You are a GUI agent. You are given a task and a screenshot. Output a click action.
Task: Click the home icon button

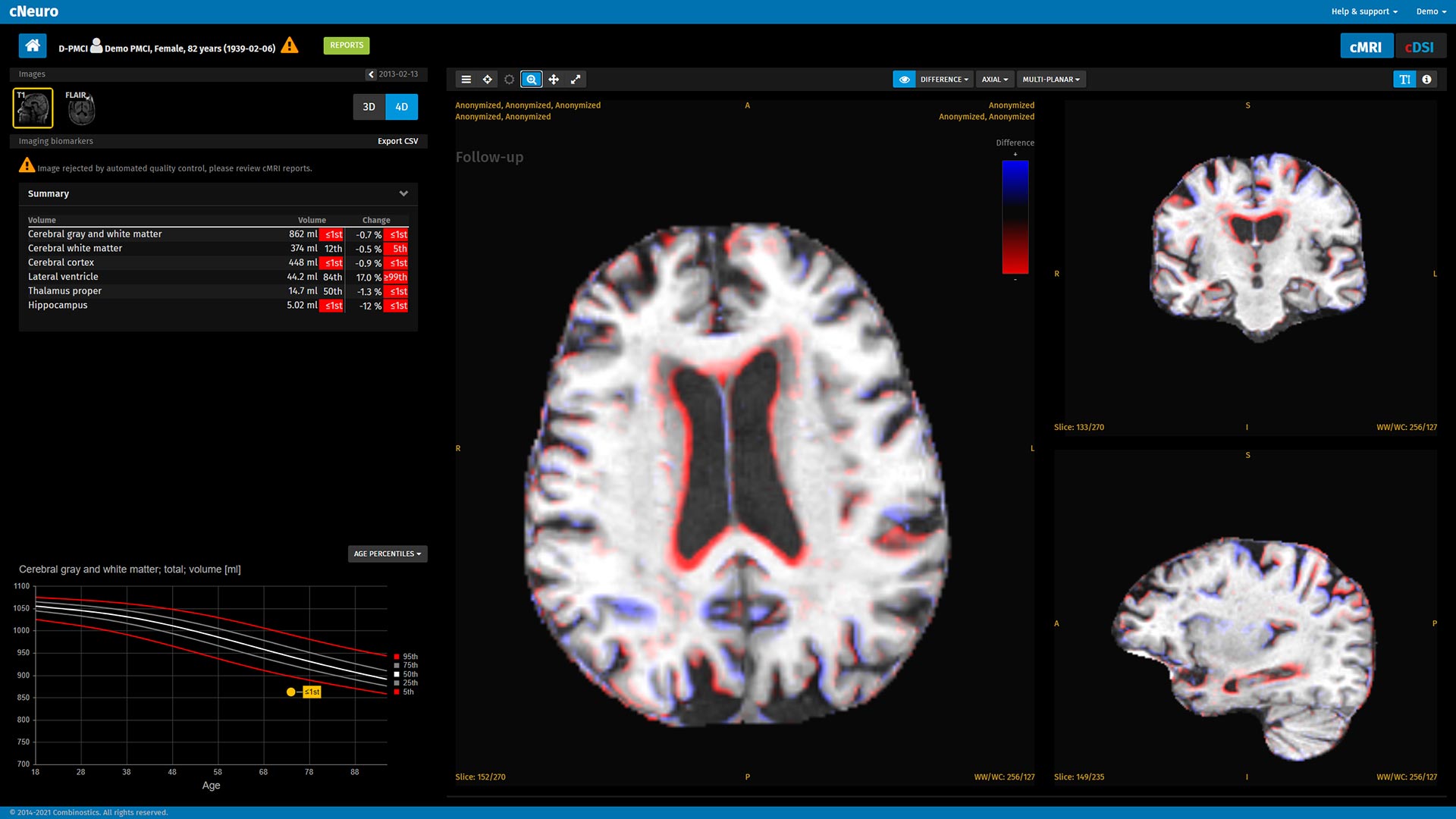pyautogui.click(x=33, y=46)
